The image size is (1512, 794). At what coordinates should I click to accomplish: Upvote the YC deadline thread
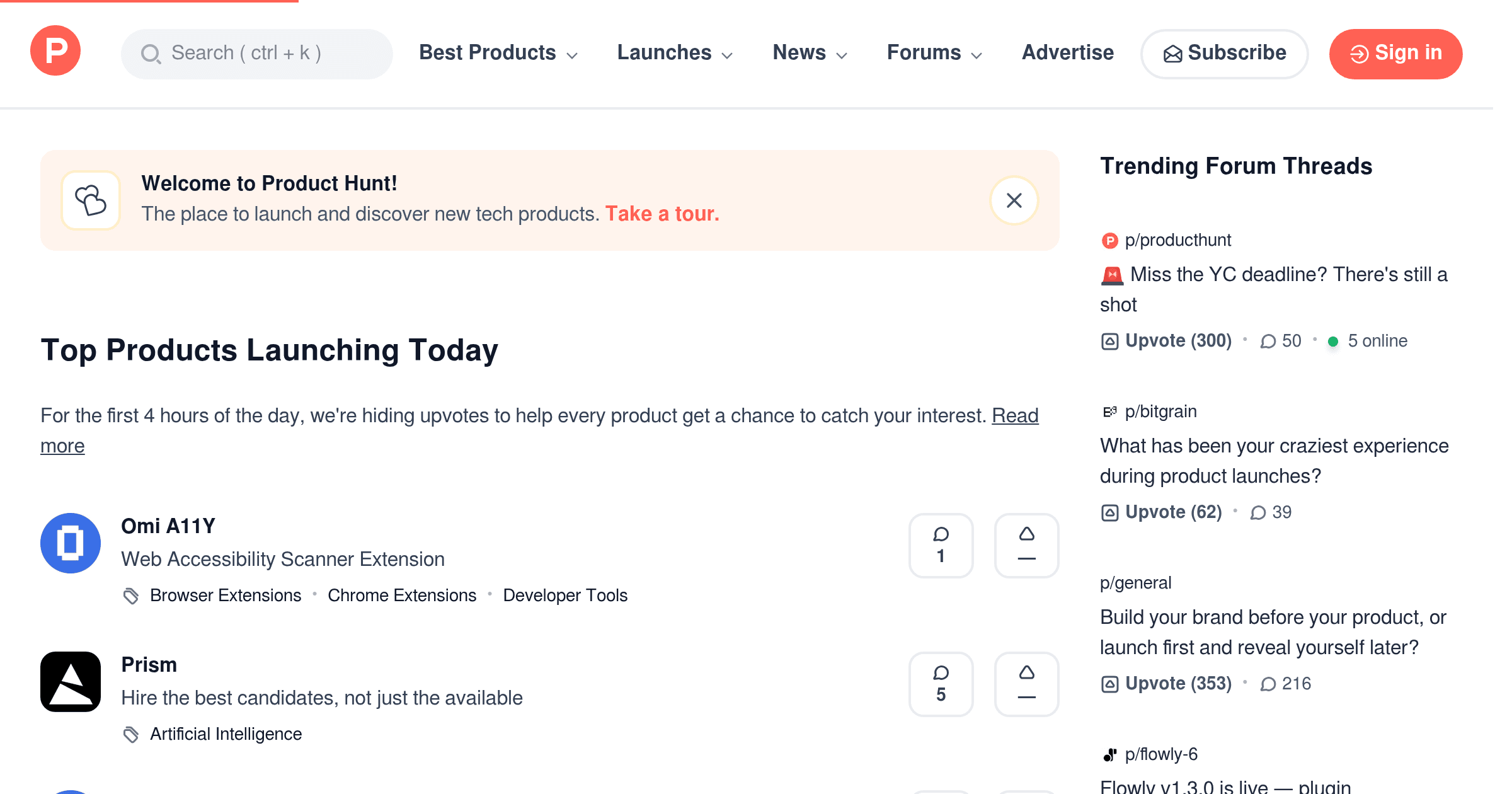(1167, 341)
